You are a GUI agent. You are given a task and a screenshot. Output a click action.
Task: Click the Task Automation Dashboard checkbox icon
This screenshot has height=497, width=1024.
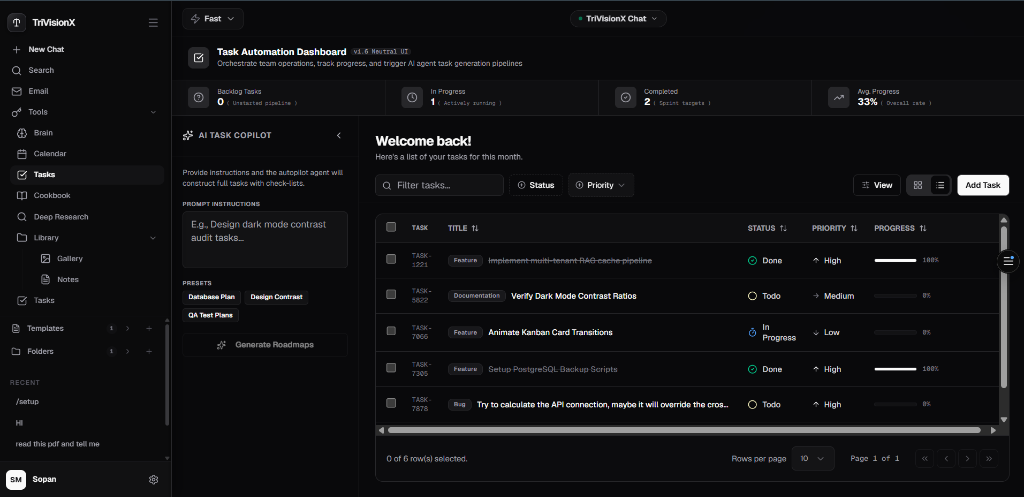click(x=199, y=57)
